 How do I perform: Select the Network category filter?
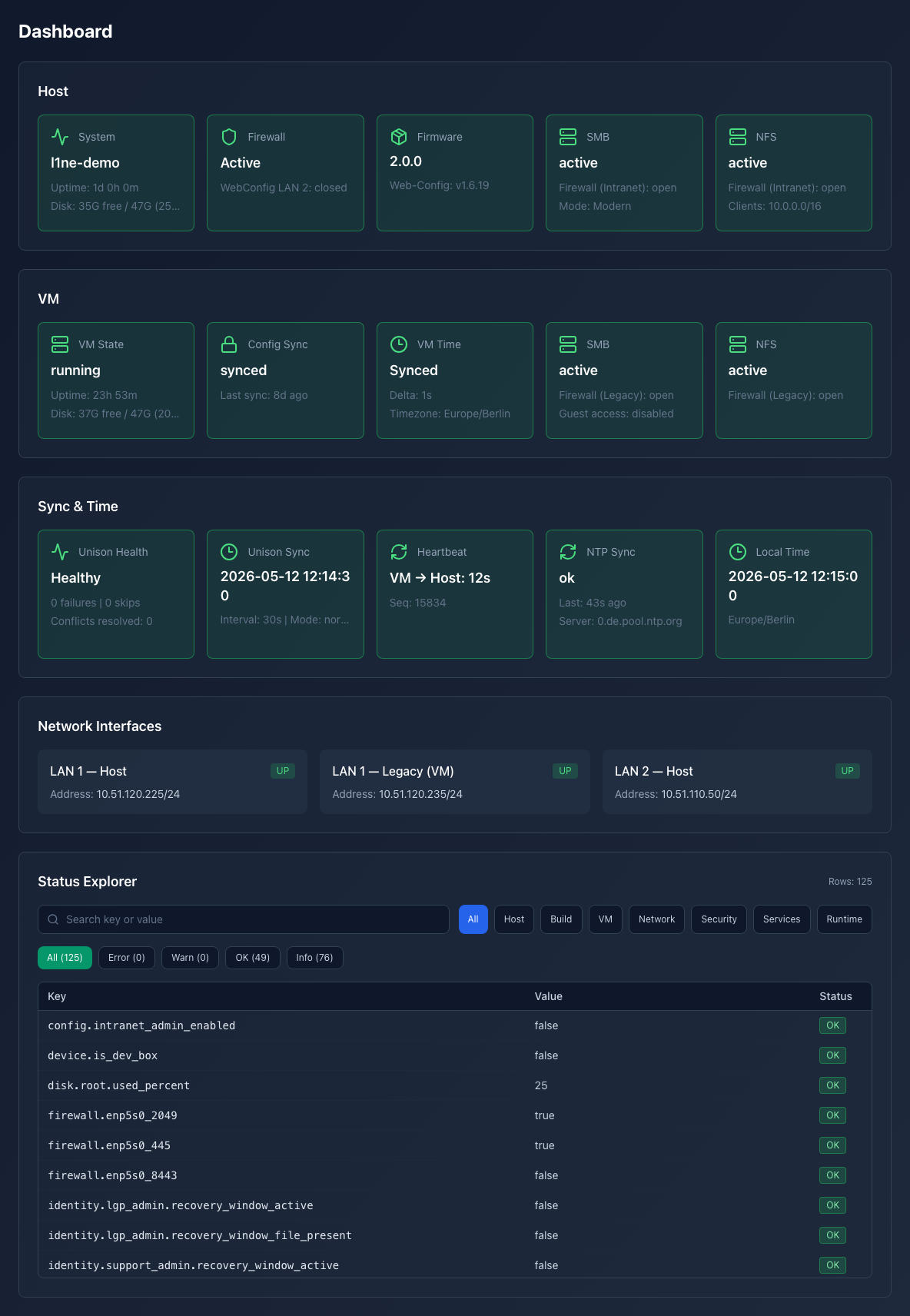pos(657,919)
